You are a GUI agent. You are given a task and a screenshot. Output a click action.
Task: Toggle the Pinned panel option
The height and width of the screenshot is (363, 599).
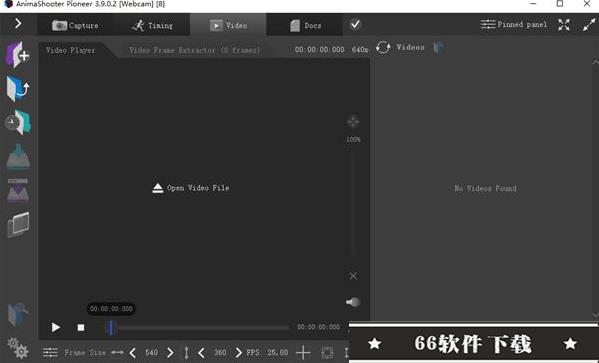(x=513, y=24)
